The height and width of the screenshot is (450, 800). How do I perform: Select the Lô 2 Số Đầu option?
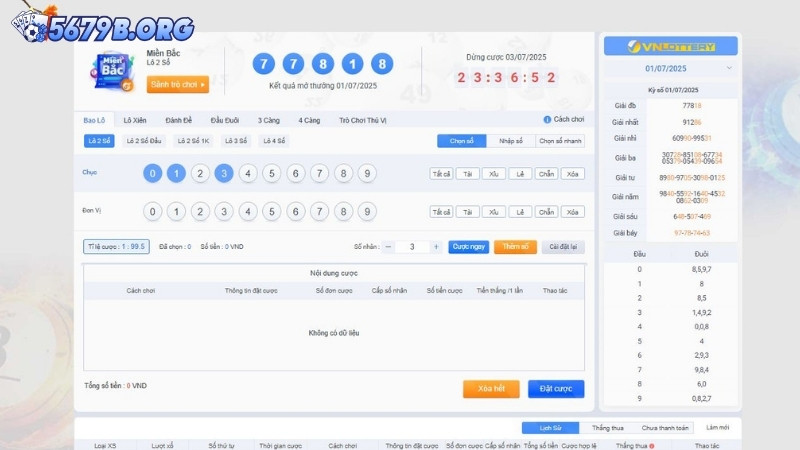coord(144,141)
